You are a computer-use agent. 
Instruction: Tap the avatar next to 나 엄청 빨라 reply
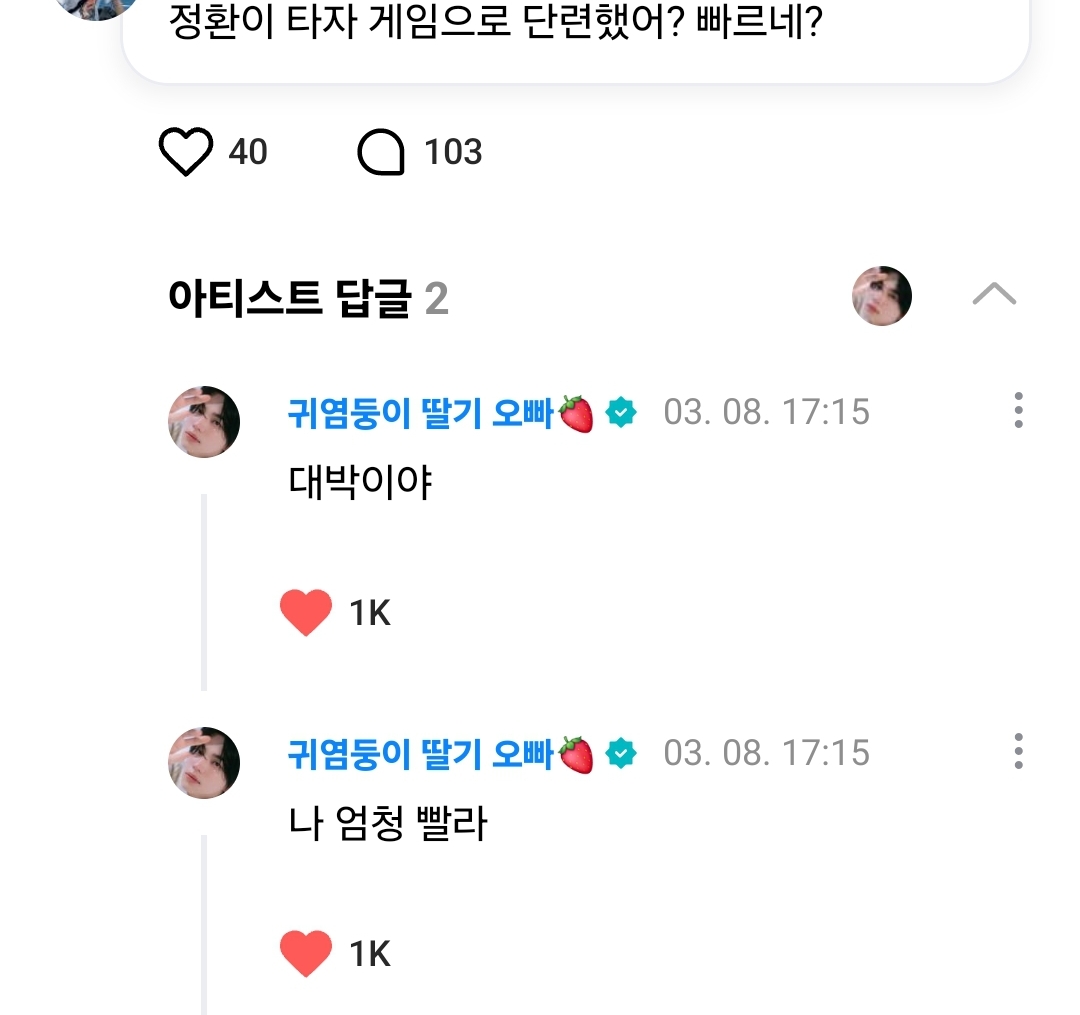click(x=204, y=762)
